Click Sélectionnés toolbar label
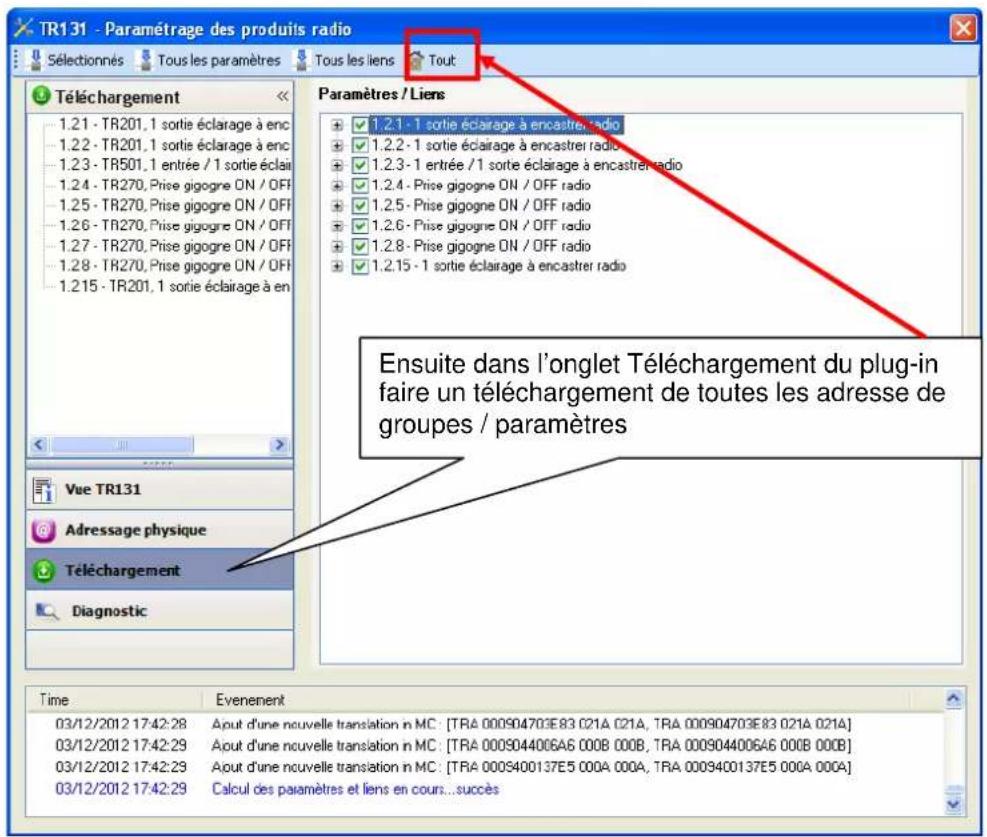 pyautogui.click(x=86, y=60)
